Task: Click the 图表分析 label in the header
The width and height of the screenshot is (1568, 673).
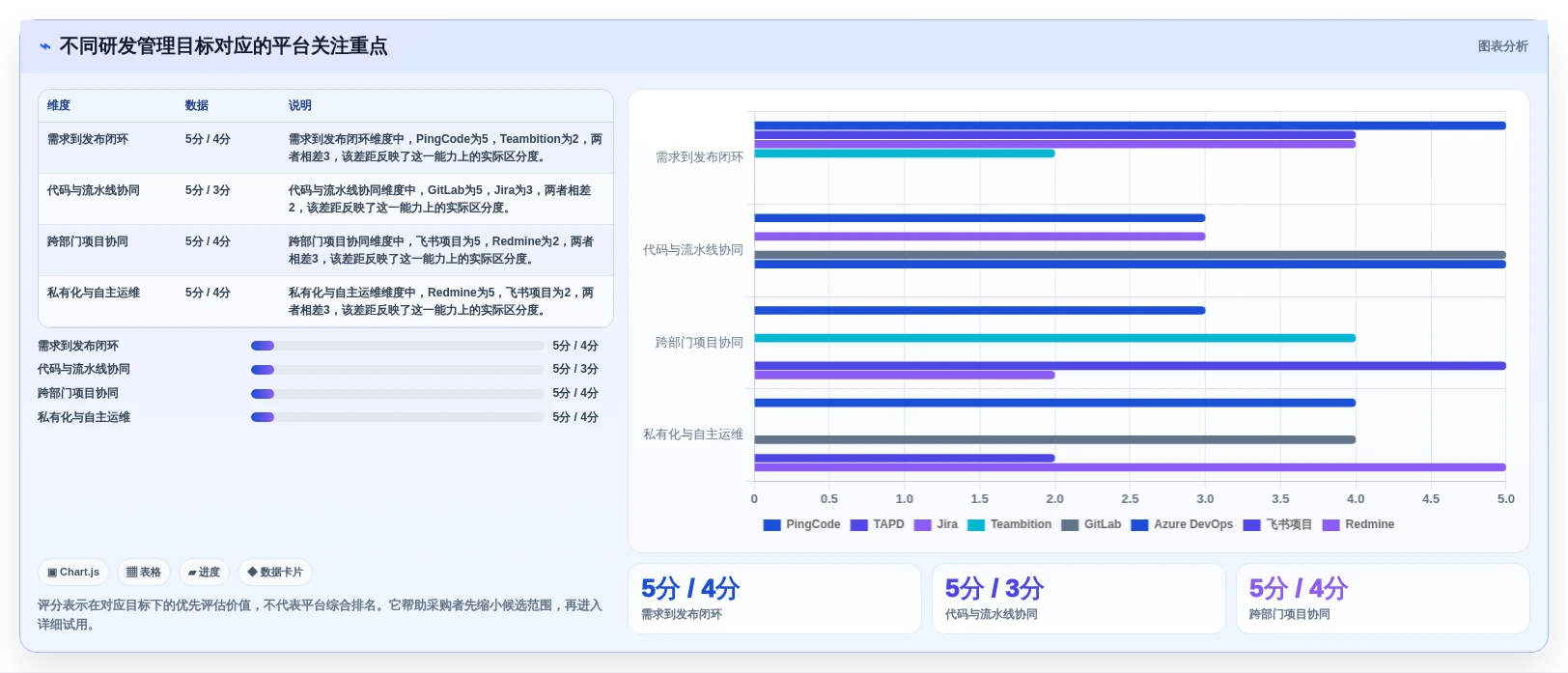Action: (1502, 46)
